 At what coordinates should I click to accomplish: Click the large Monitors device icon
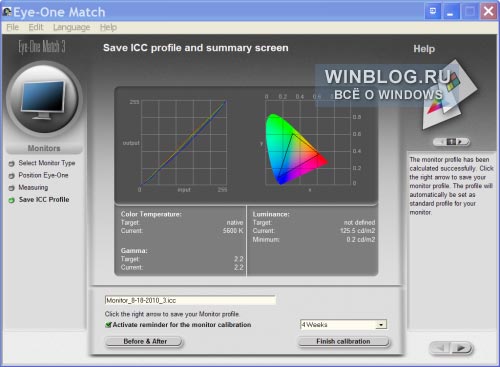(44, 100)
